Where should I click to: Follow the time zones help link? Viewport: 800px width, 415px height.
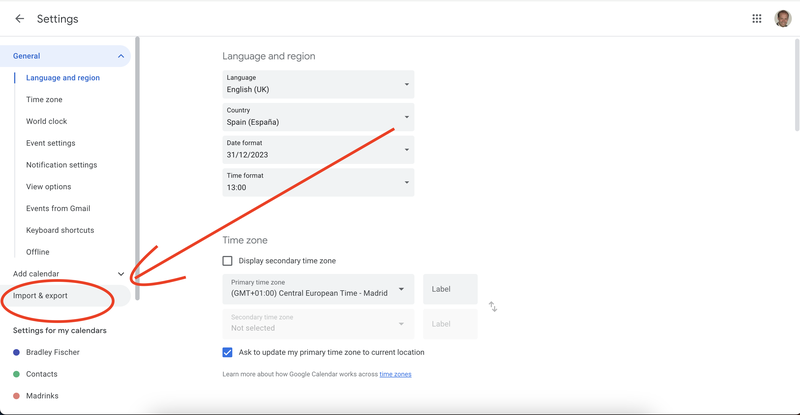tap(395, 374)
